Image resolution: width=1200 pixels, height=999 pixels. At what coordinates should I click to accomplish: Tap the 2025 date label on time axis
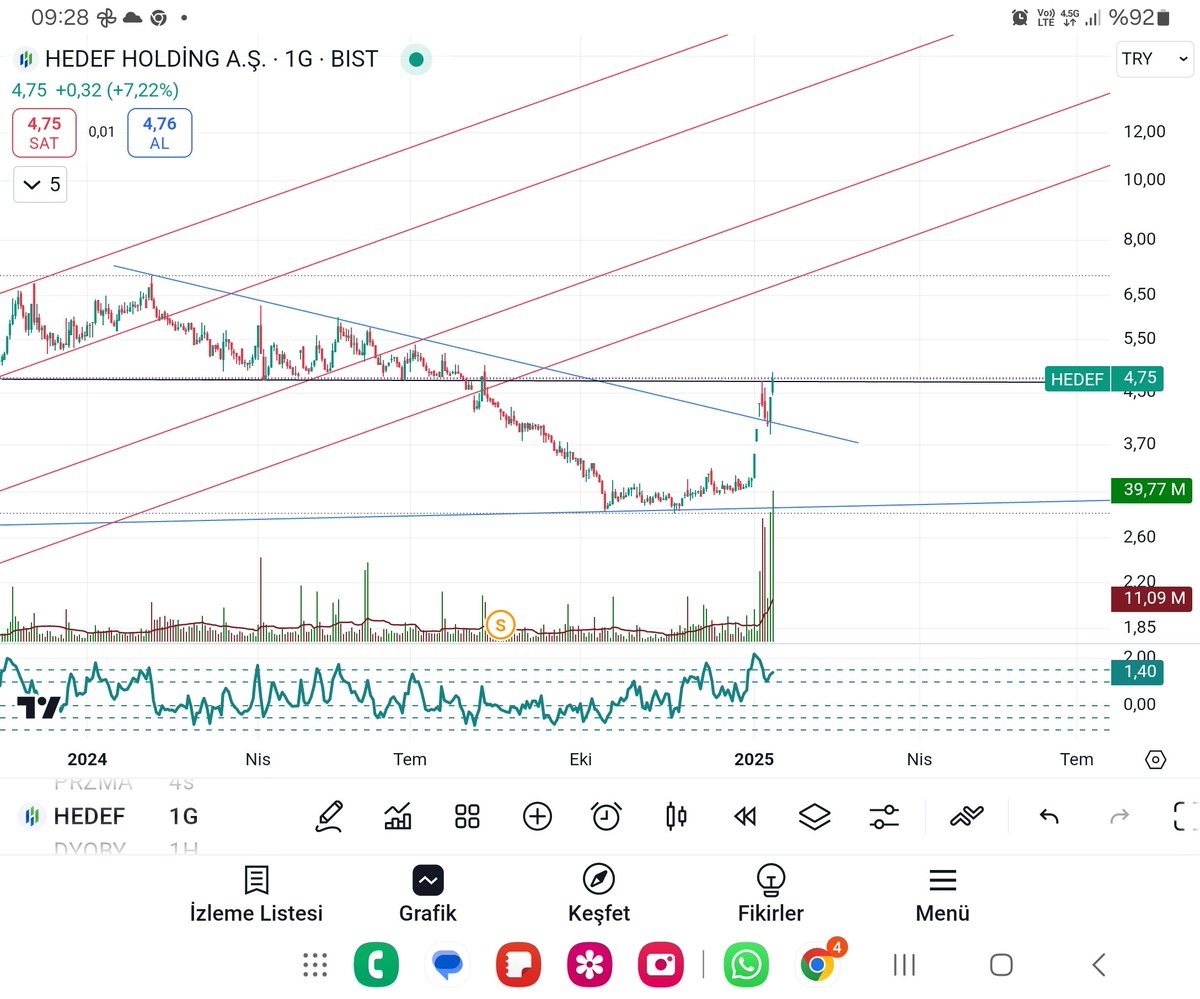[x=753, y=759]
